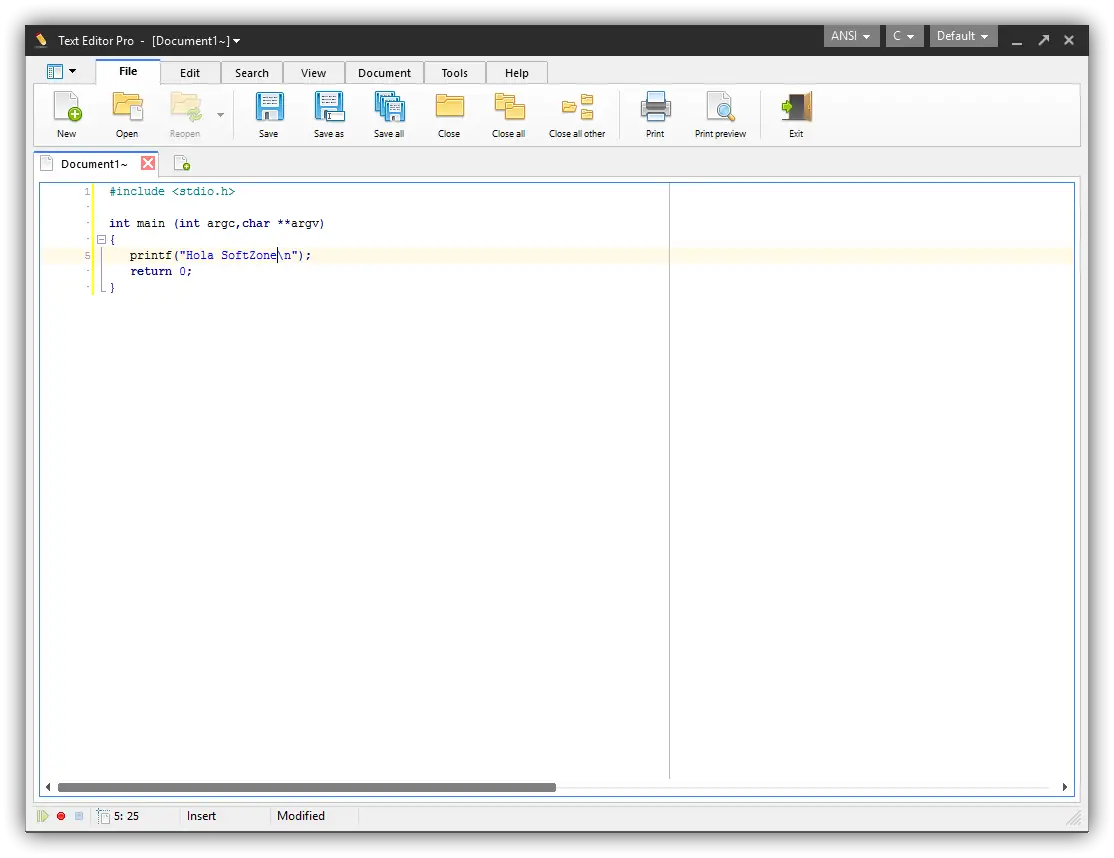Image resolution: width=1114 pixels, height=858 pixels.
Task: Click the Save all icon
Action: tap(389, 107)
